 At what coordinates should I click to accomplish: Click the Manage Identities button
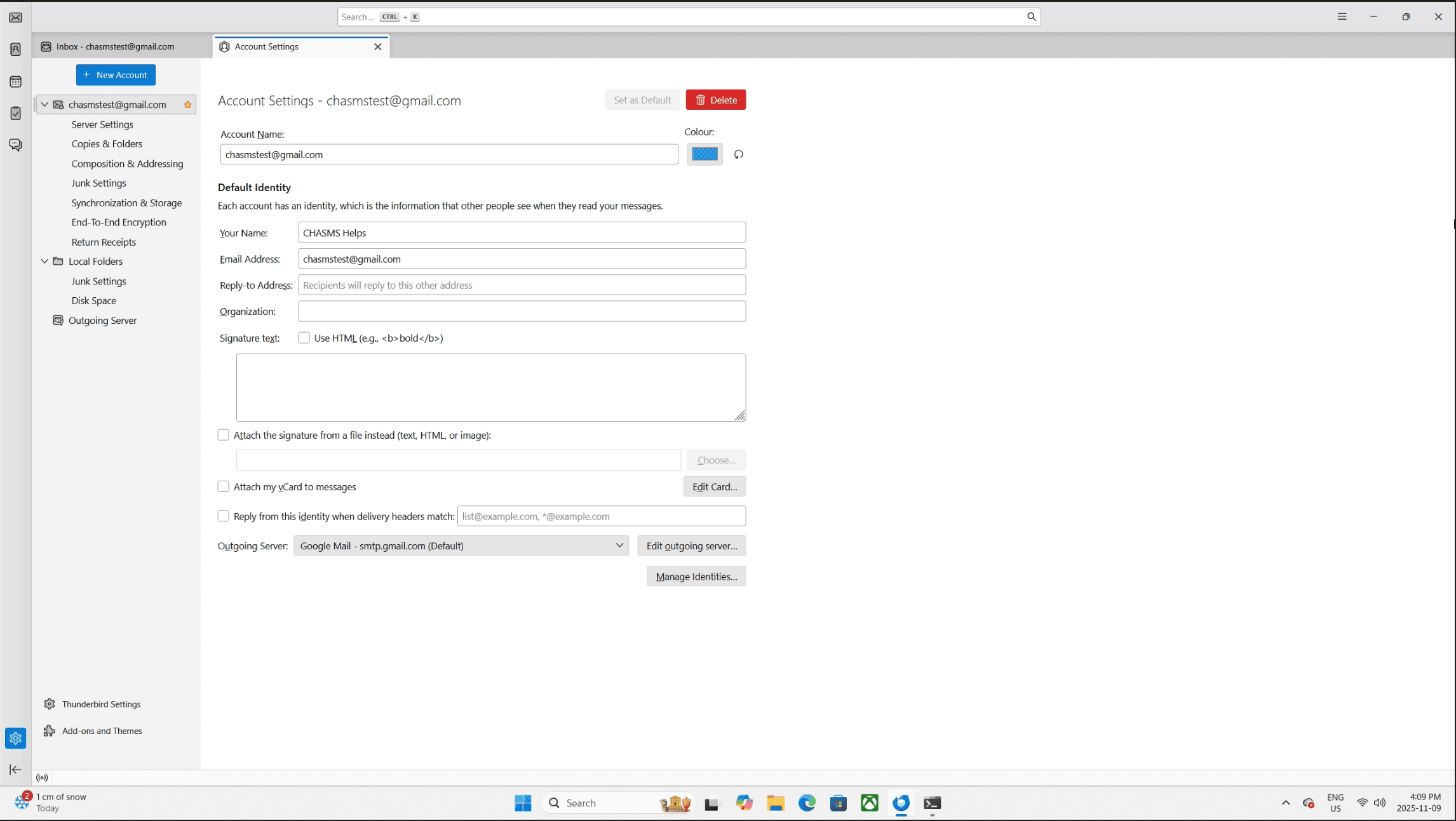tap(696, 577)
